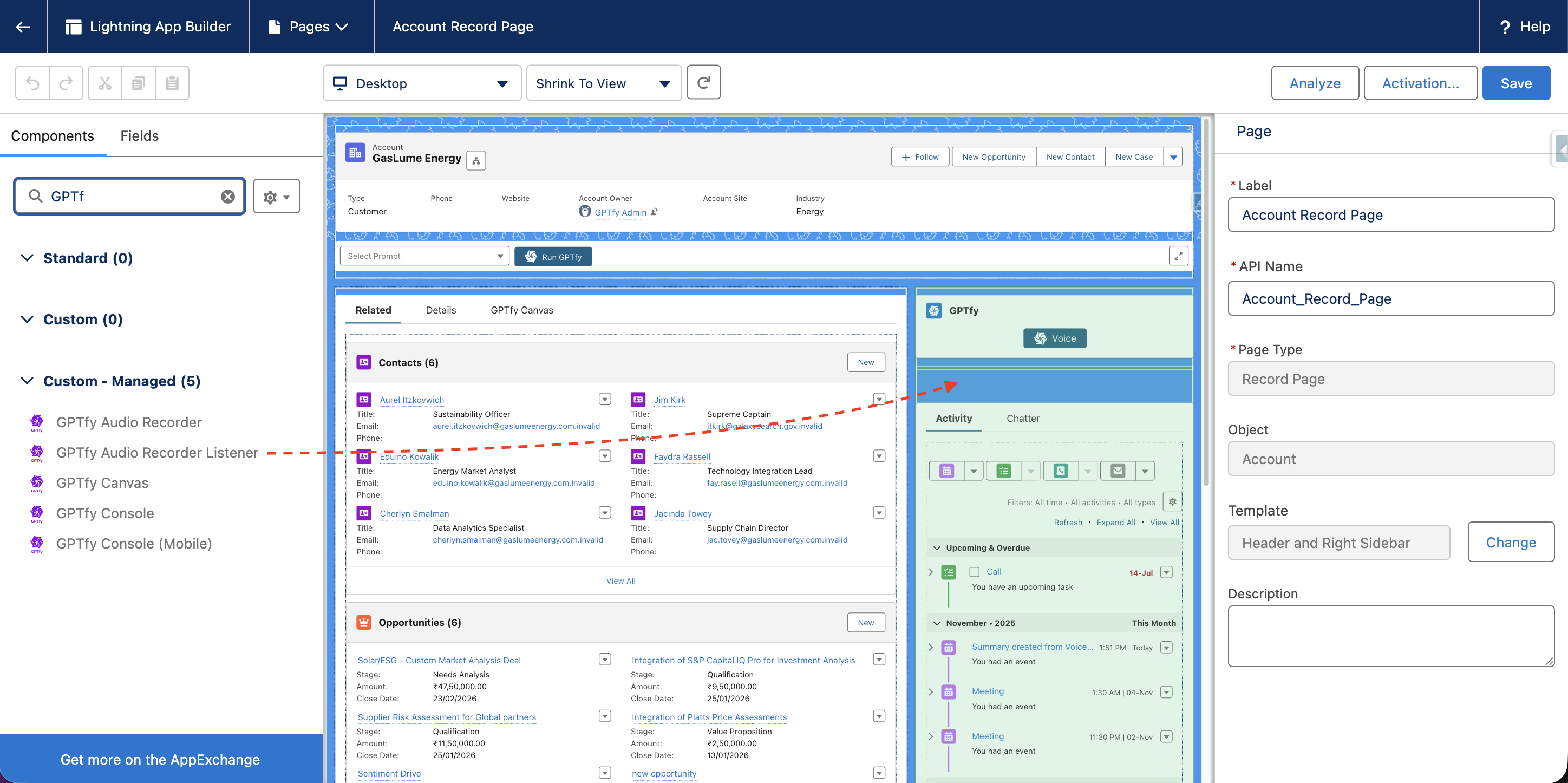Click into the Description text area
This screenshot has height=783, width=1568.
click(1390, 636)
